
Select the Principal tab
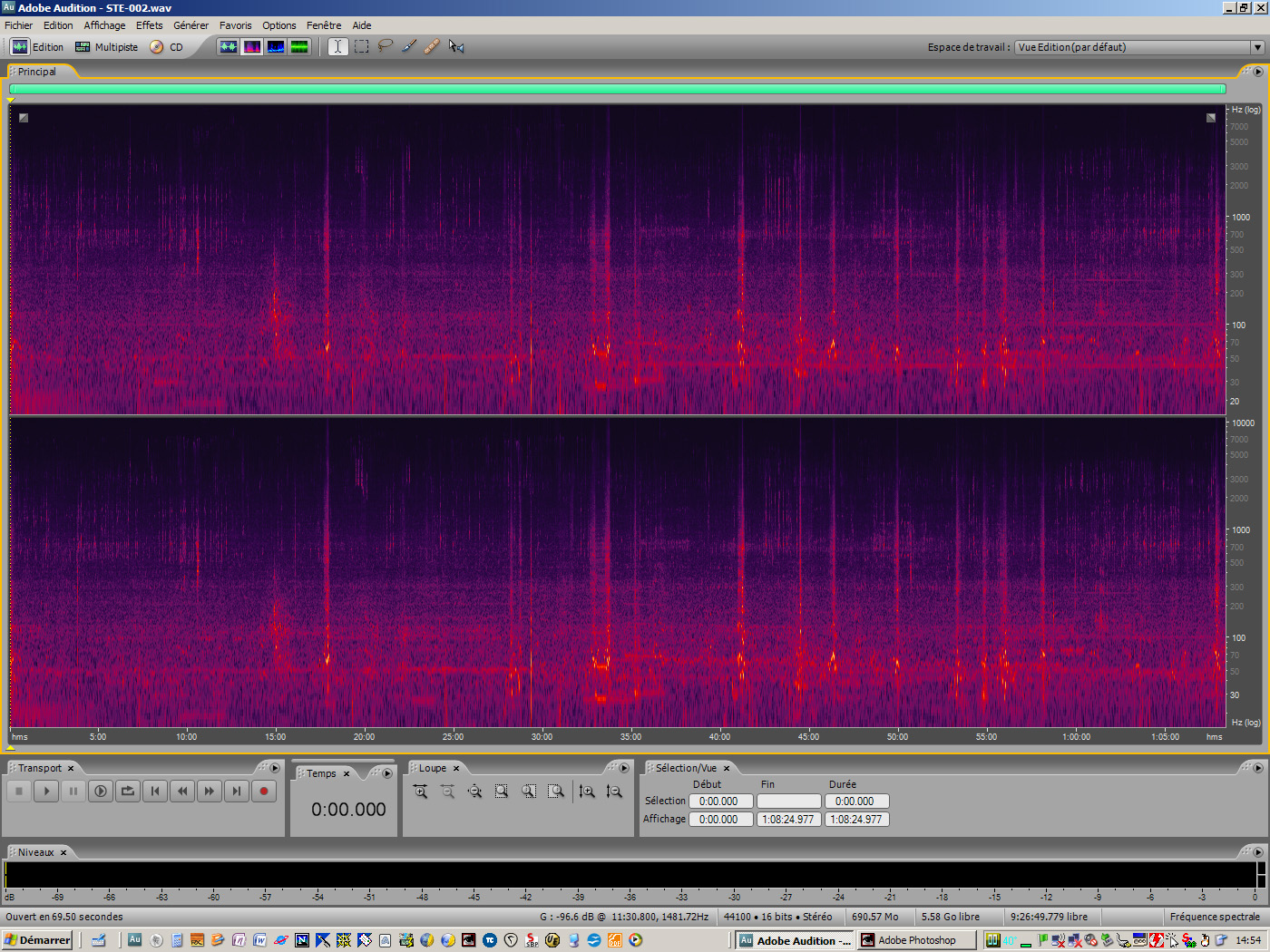click(x=38, y=72)
